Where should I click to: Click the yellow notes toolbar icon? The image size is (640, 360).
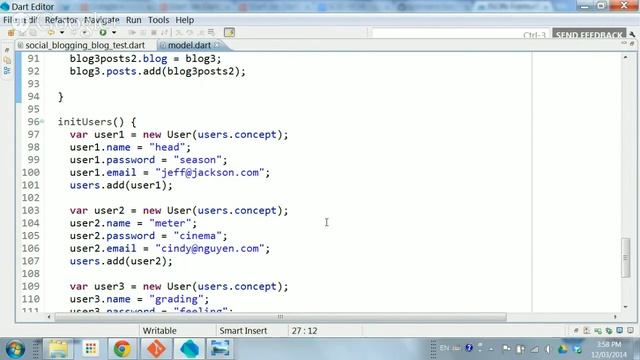pos(229,32)
